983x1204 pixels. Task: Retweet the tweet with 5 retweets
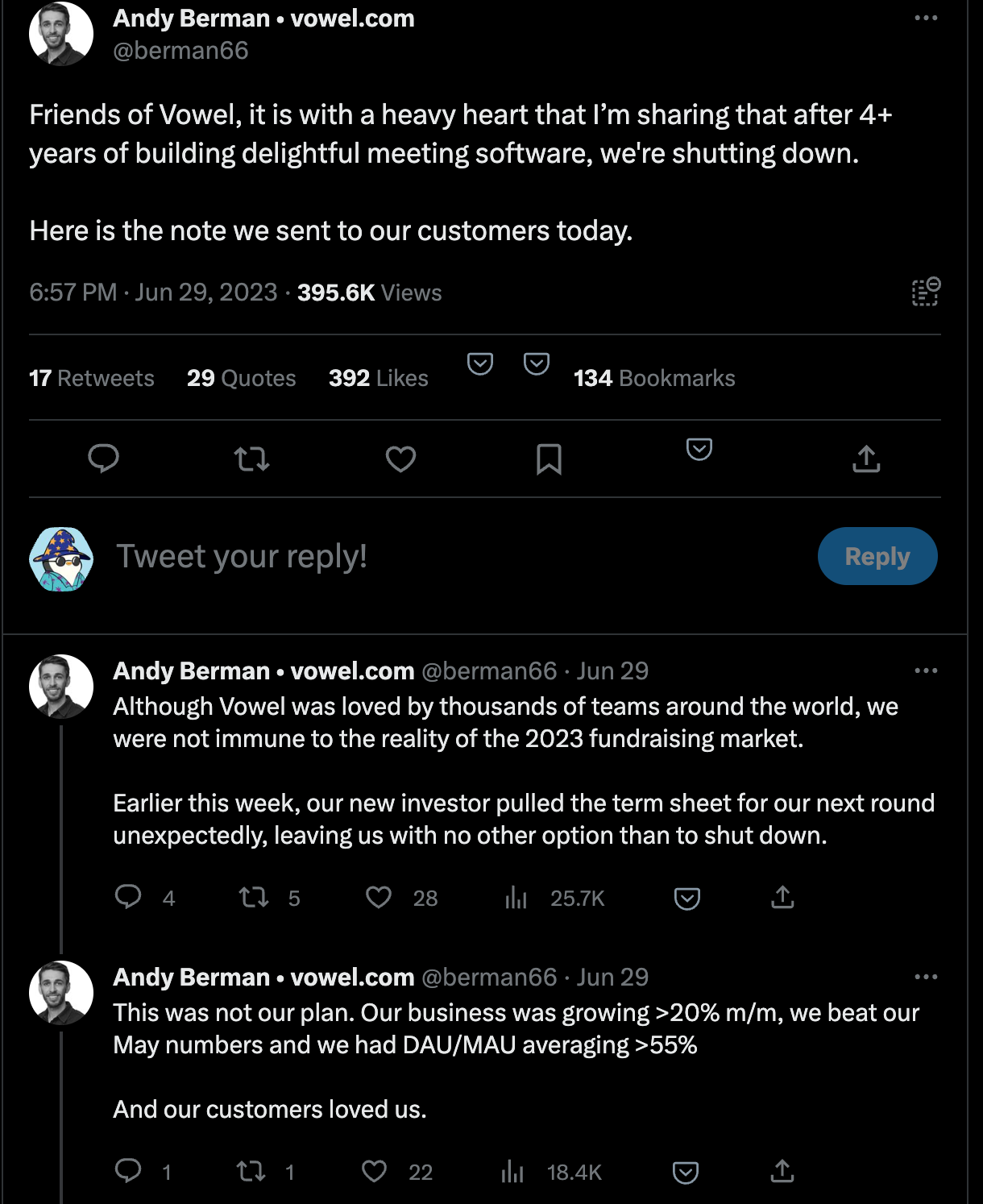click(254, 897)
